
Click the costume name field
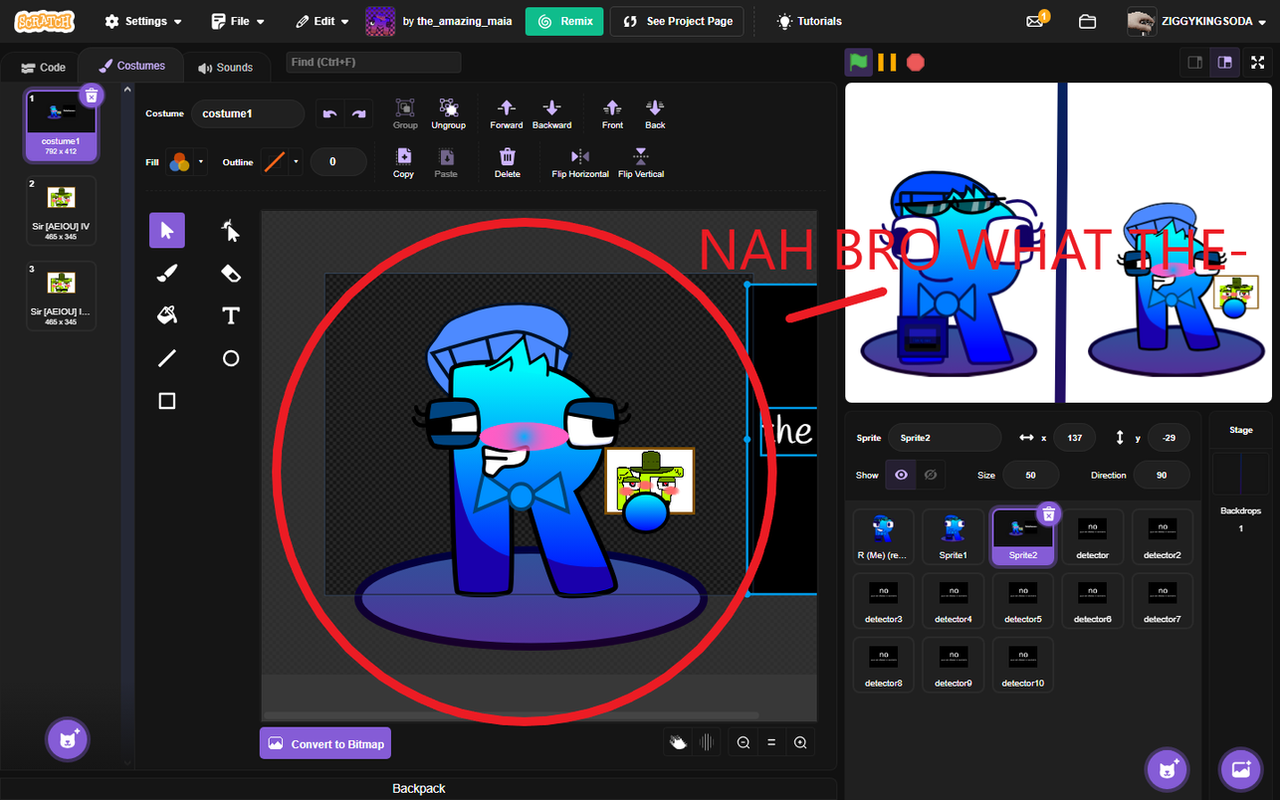coord(248,114)
